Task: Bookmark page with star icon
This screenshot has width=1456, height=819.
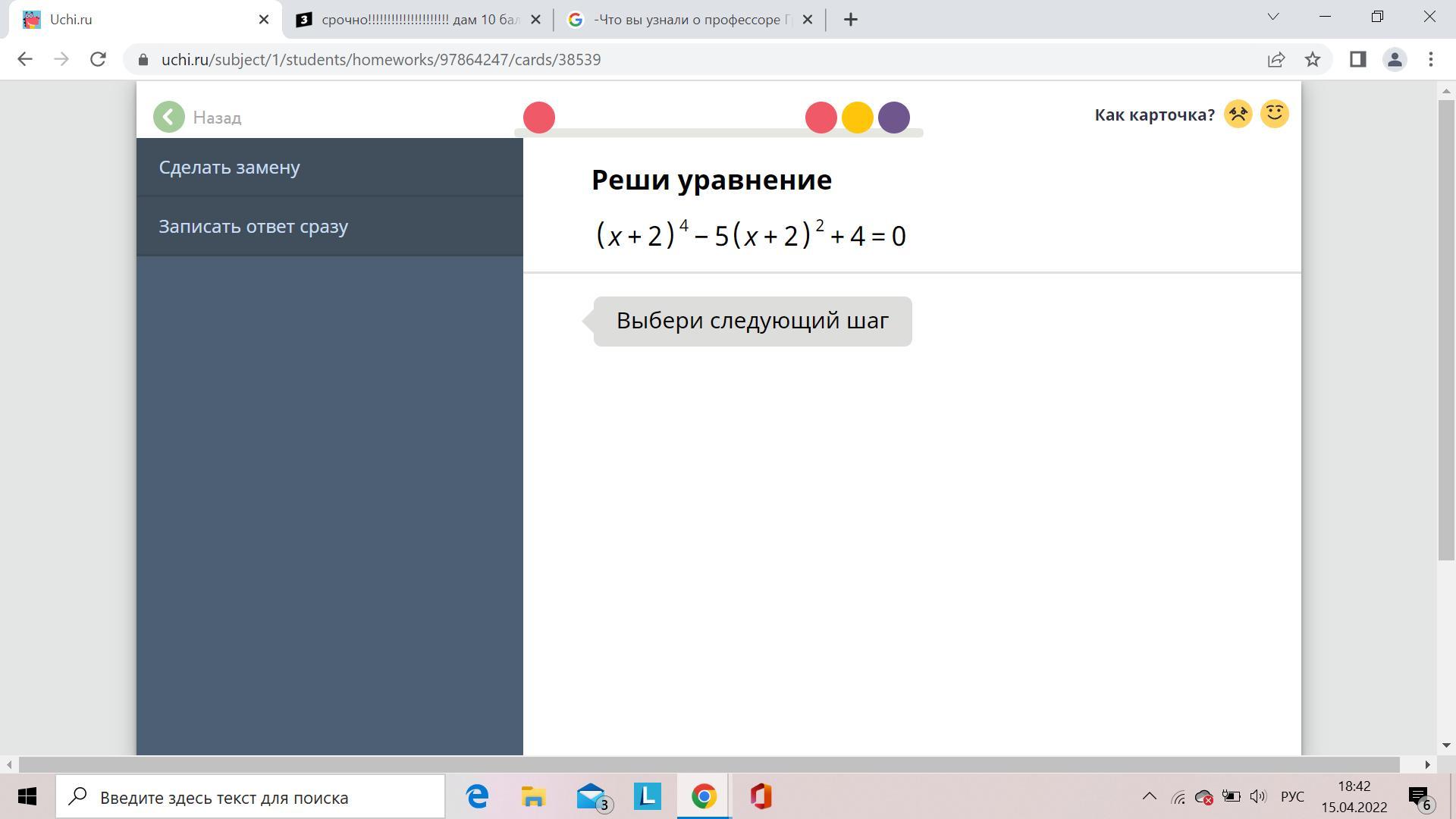Action: coord(1313,59)
